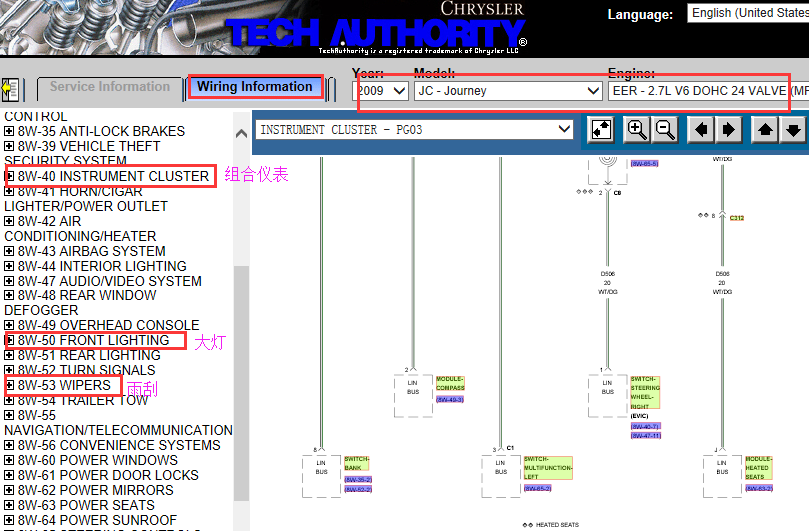Open the Engine dropdown EER - 2.7L V6

(x=708, y=91)
